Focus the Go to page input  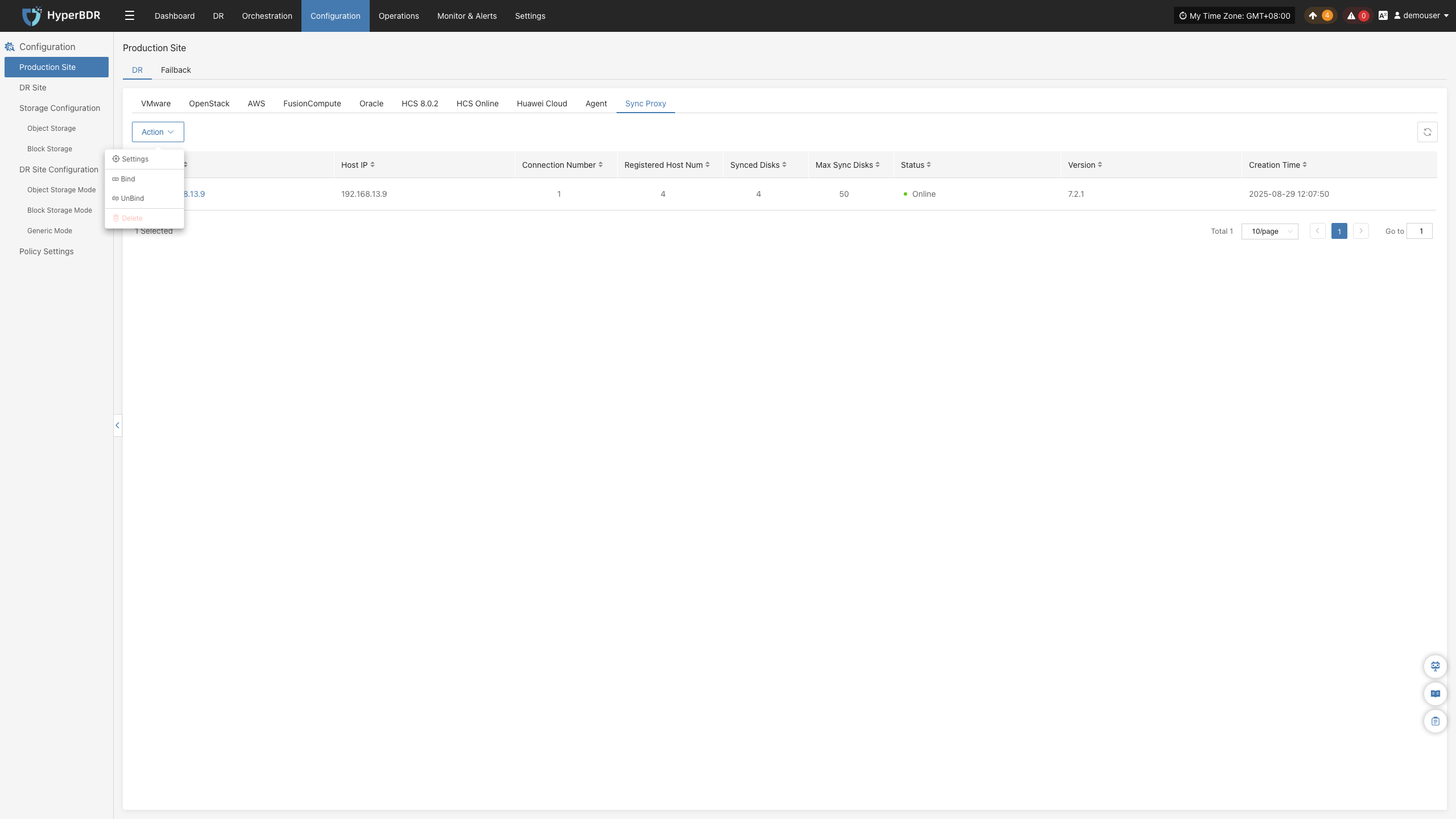(1420, 231)
